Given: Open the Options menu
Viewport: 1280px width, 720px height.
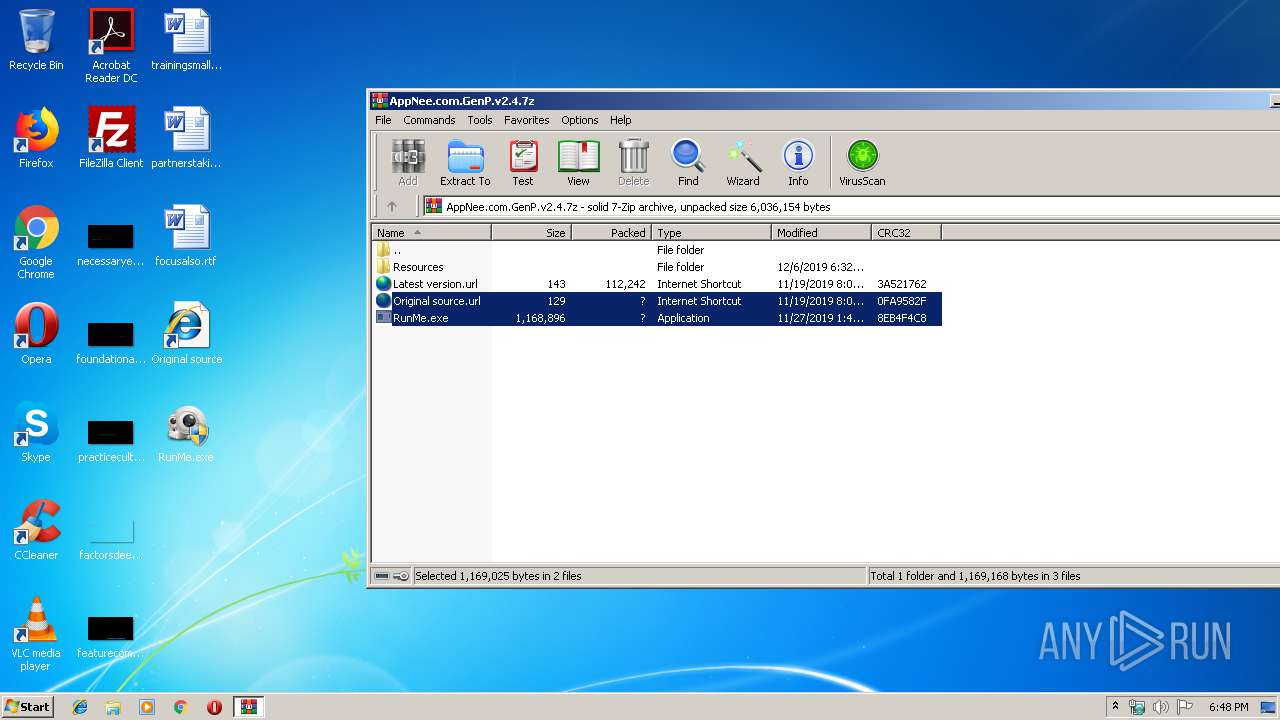Looking at the screenshot, I should 580,120.
